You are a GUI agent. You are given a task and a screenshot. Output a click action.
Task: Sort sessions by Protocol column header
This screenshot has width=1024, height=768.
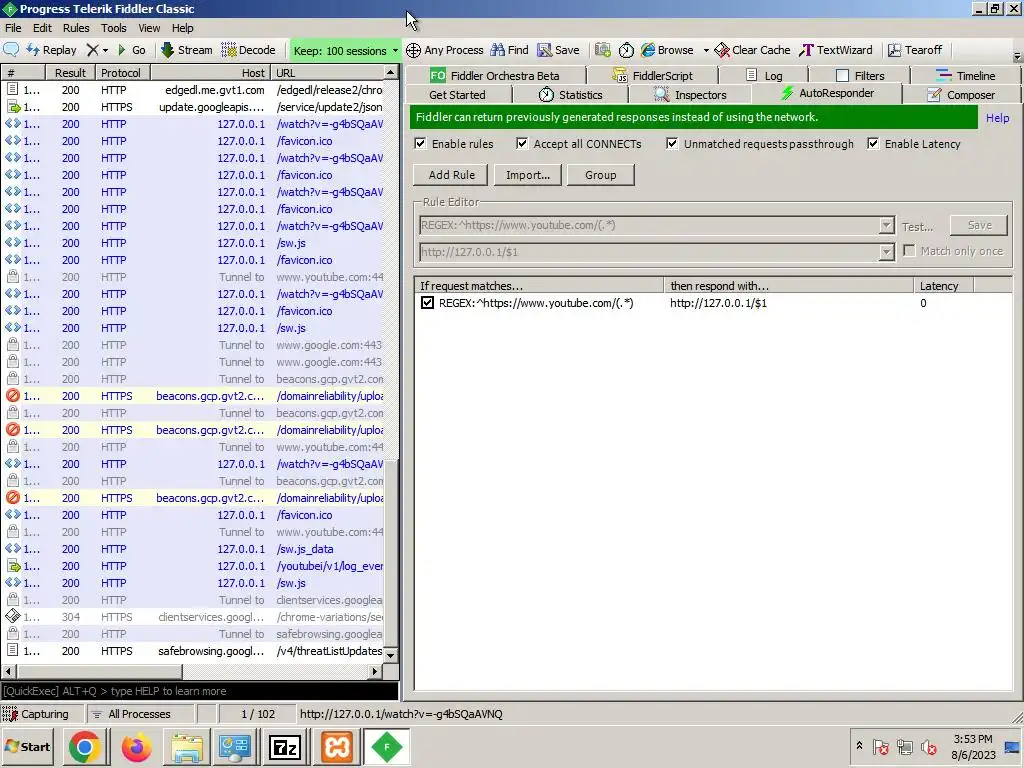coord(121,72)
